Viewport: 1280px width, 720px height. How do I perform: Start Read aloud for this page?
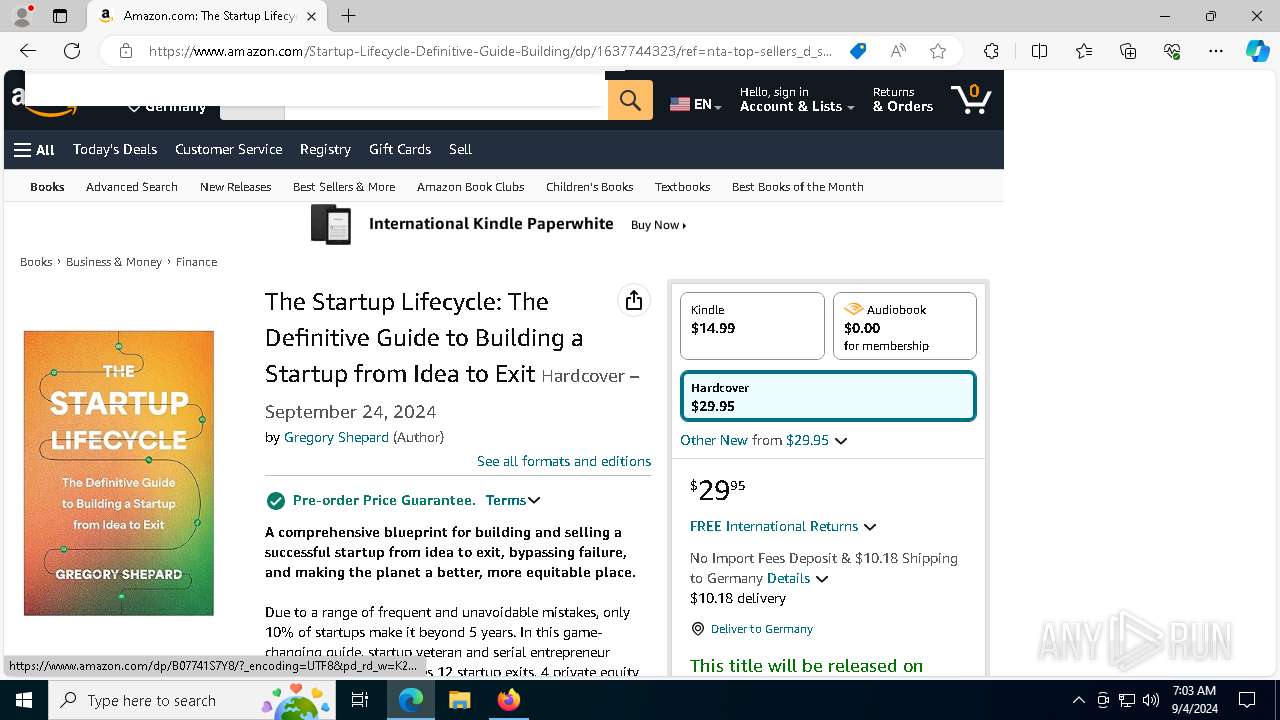[x=898, y=51]
